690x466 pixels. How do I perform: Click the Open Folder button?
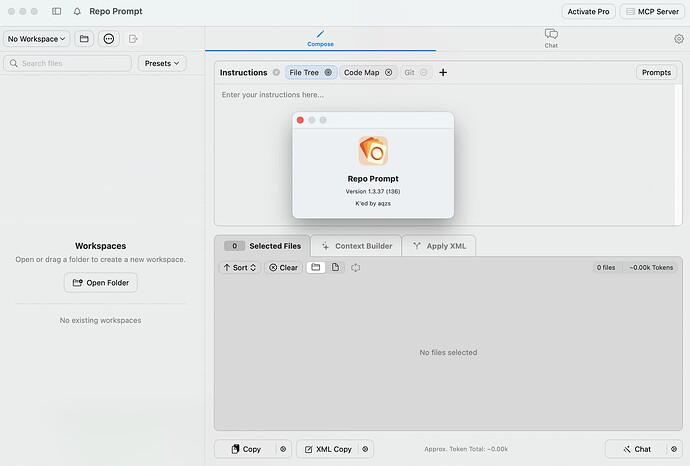point(101,283)
